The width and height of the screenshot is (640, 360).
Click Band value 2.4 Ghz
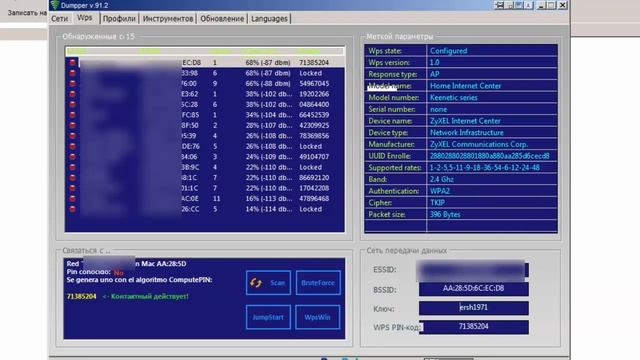(x=441, y=179)
